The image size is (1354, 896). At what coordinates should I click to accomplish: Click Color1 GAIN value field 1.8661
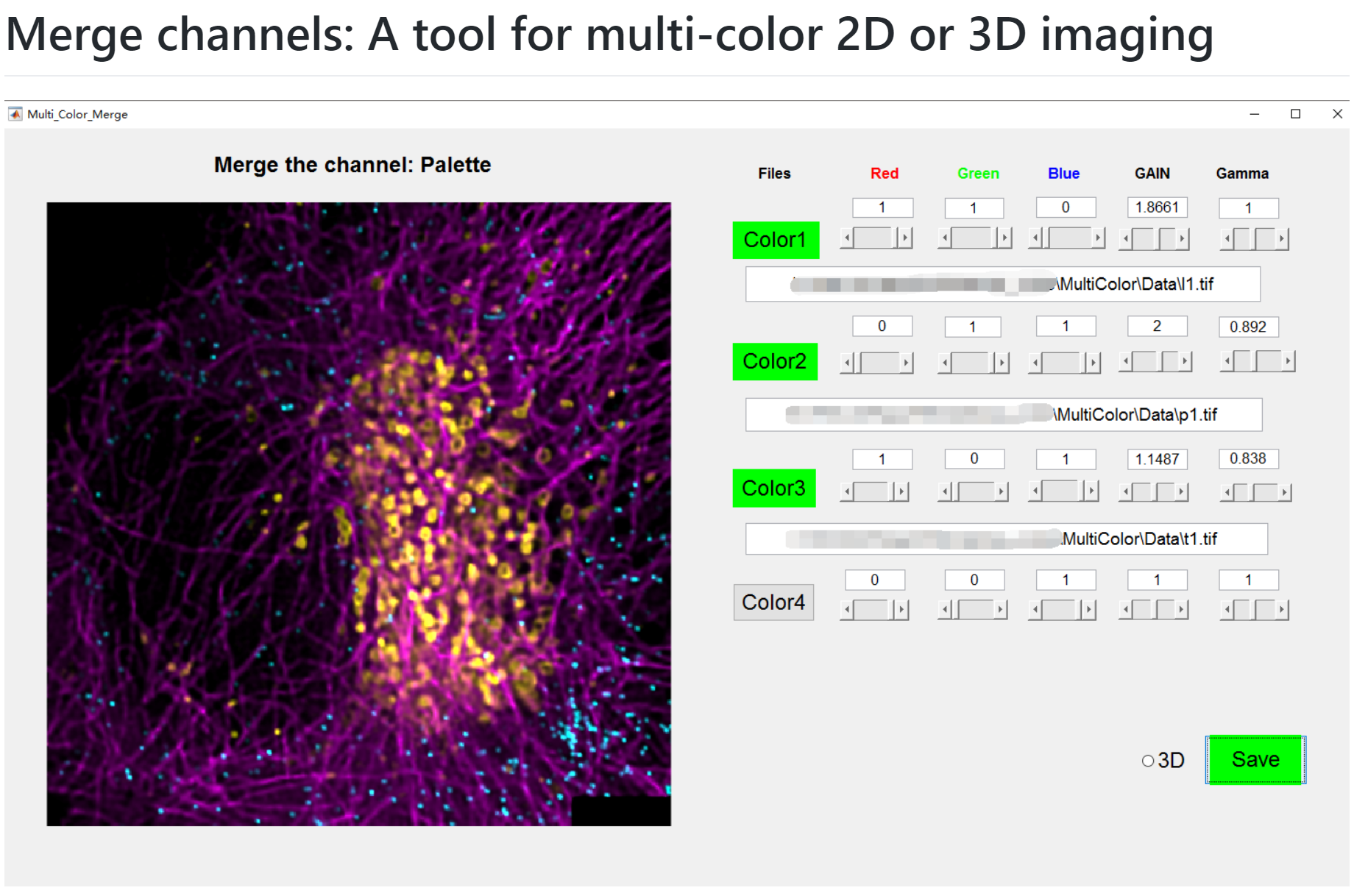(1158, 207)
